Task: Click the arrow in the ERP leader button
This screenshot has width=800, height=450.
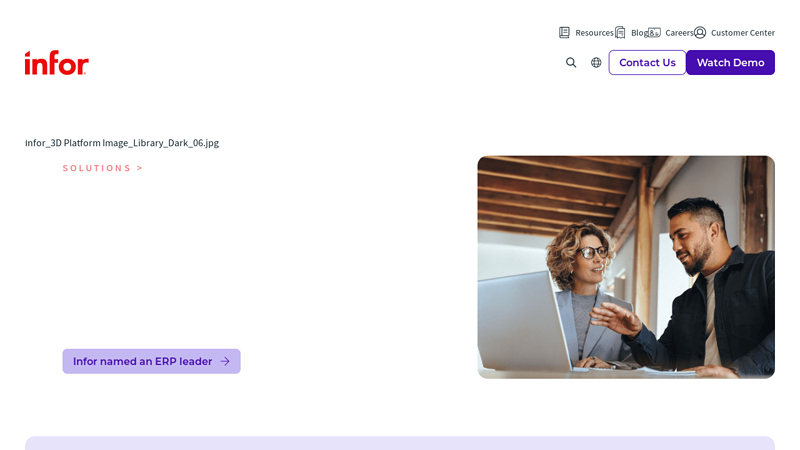Action: click(x=225, y=361)
